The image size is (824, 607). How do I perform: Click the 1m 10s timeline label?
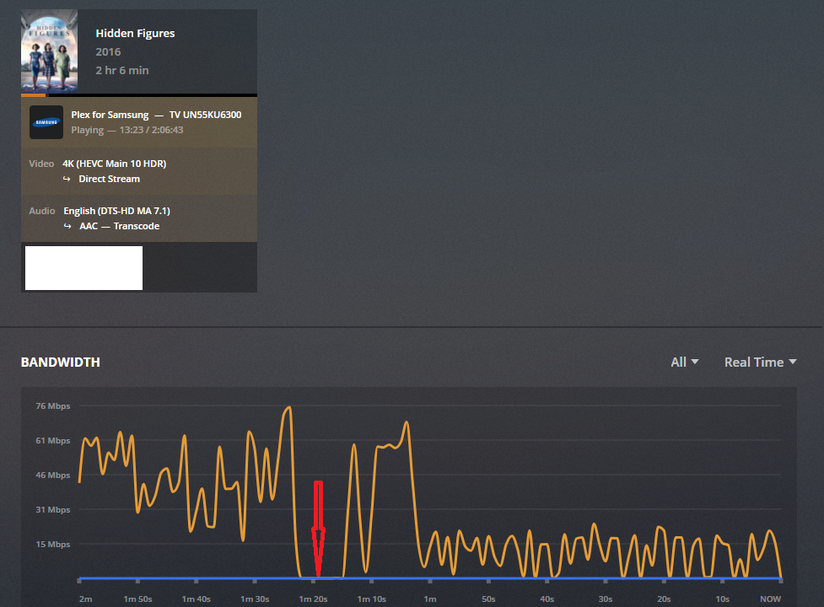pos(372,599)
